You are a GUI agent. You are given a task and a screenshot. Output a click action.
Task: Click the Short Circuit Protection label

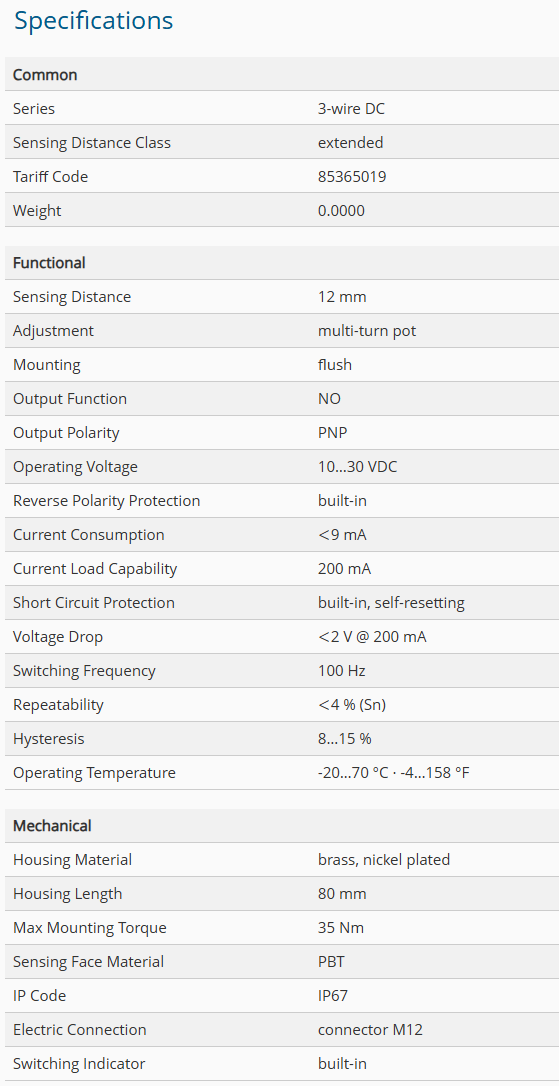(94, 603)
